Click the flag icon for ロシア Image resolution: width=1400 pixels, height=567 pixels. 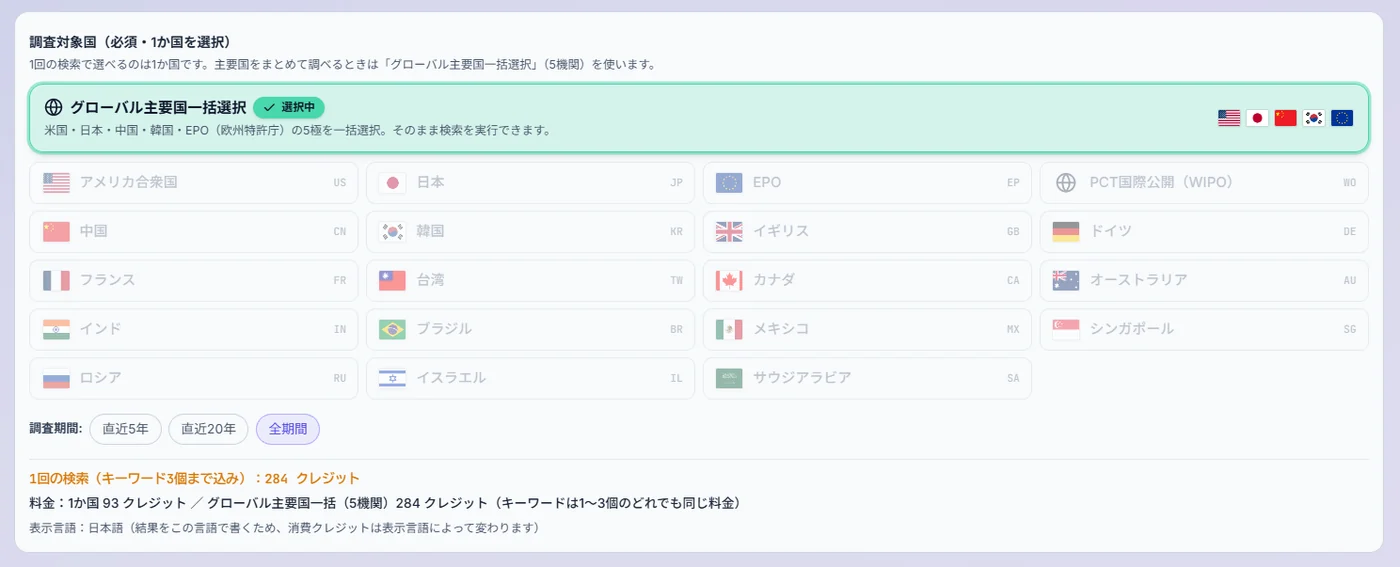click(56, 379)
